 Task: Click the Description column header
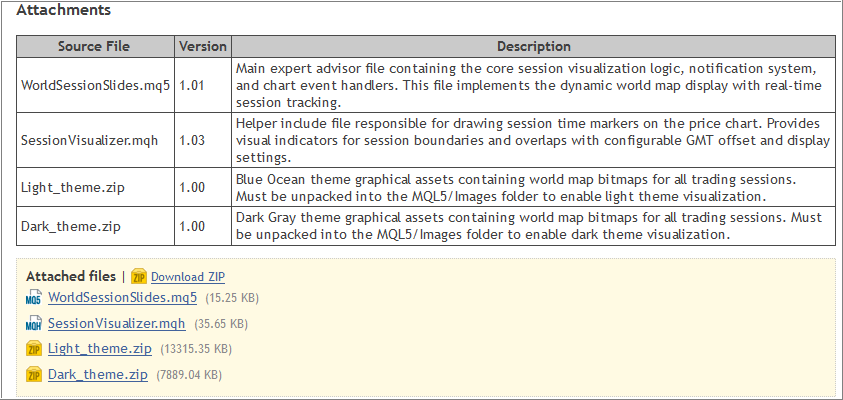coord(533,47)
